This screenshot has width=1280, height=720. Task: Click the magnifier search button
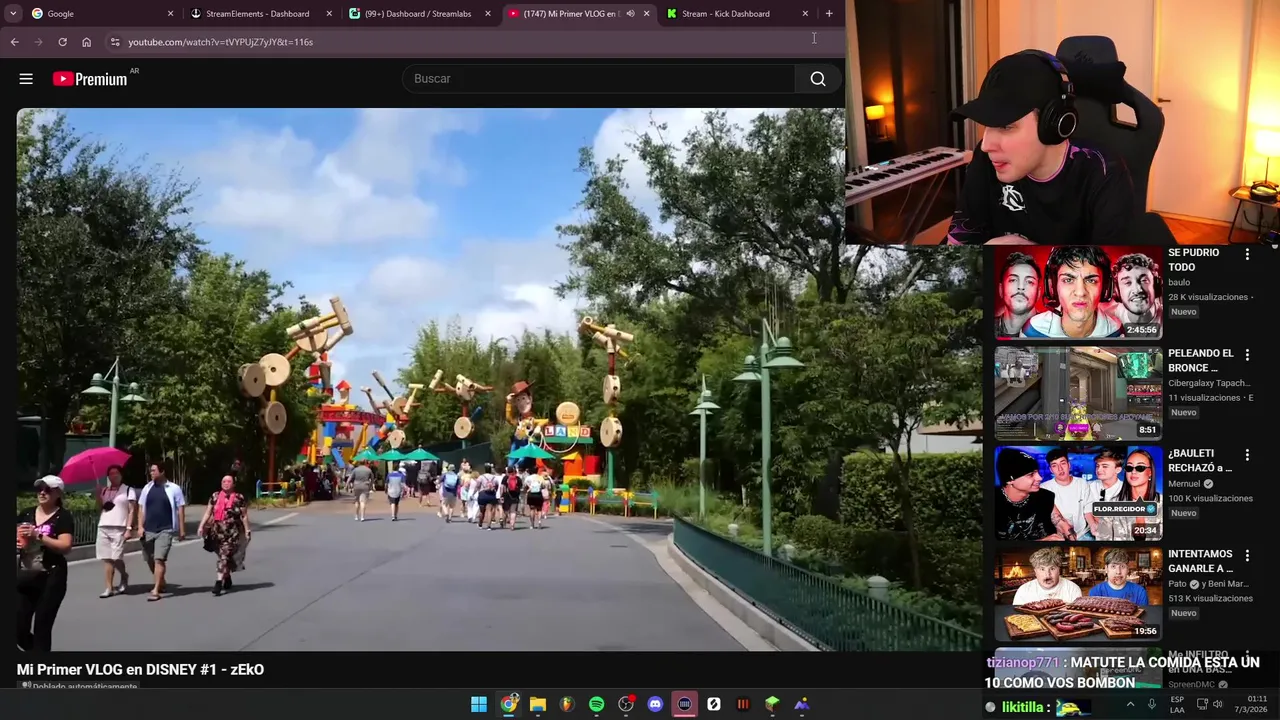coord(818,79)
